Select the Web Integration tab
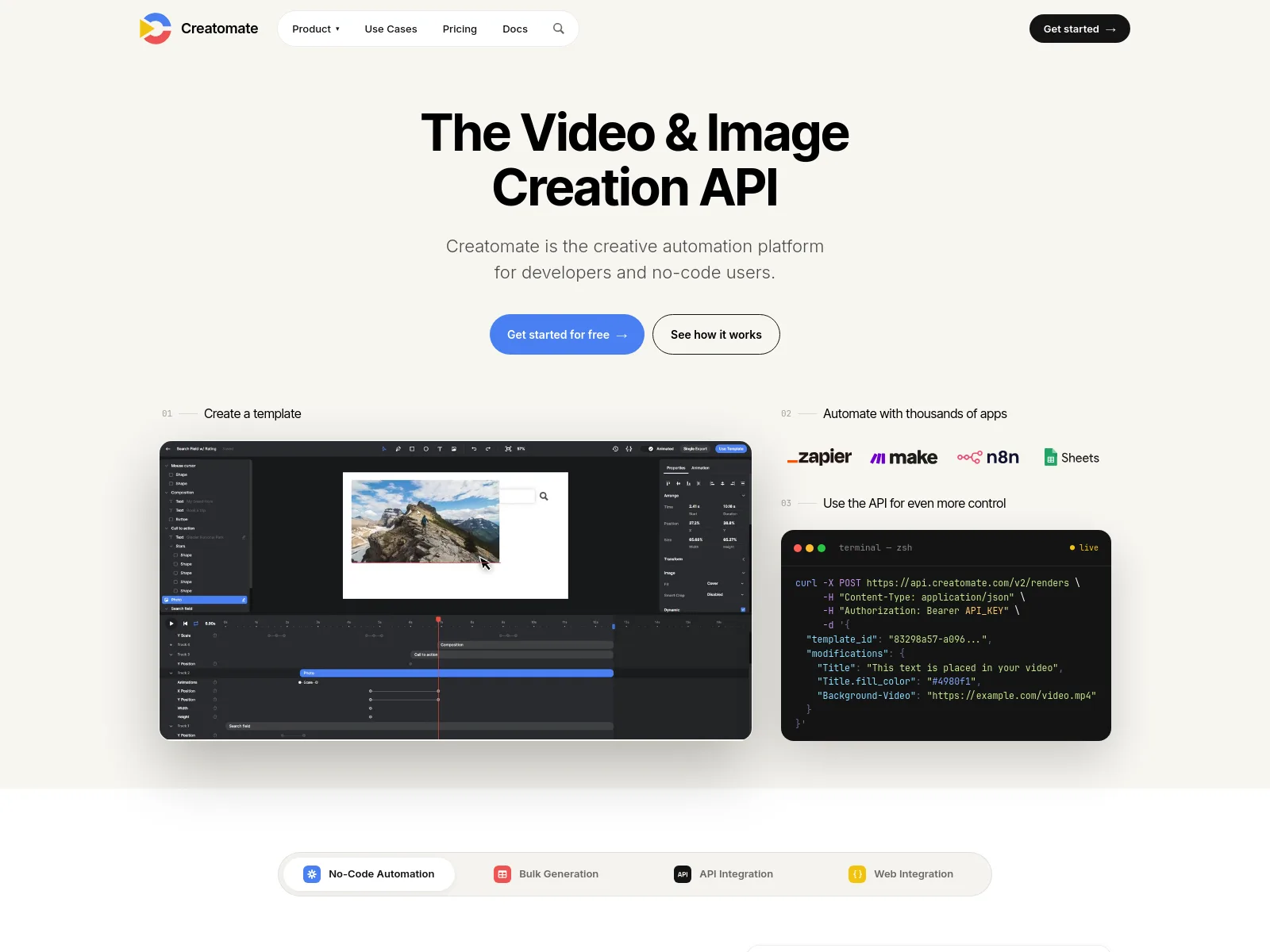This screenshot has width=1270, height=952. pyautogui.click(x=901, y=874)
